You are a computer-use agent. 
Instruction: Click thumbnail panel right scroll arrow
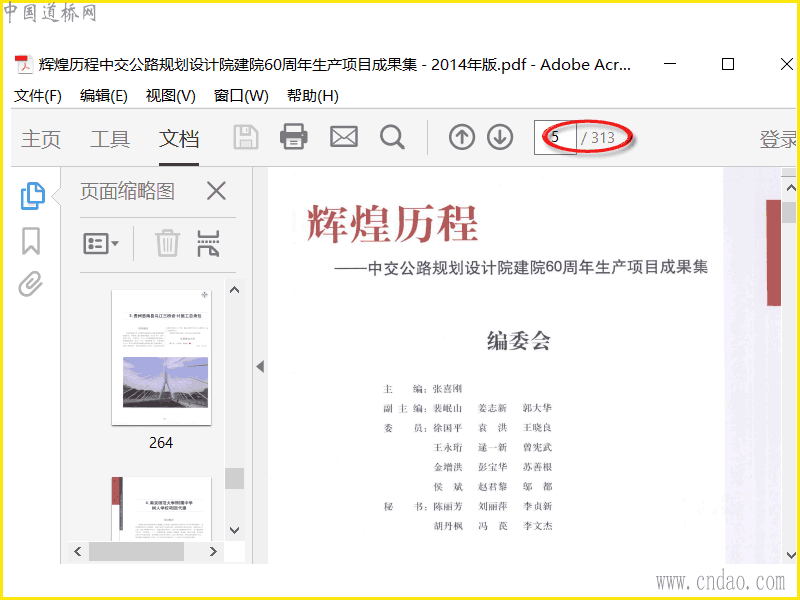(x=213, y=552)
